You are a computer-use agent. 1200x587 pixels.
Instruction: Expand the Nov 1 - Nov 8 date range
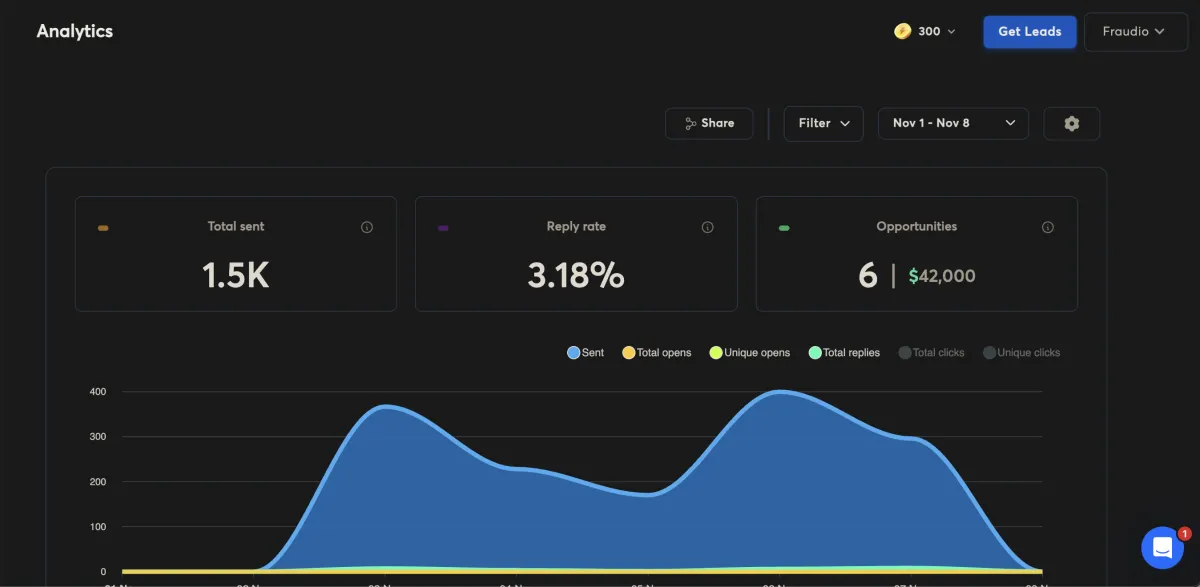pos(953,123)
